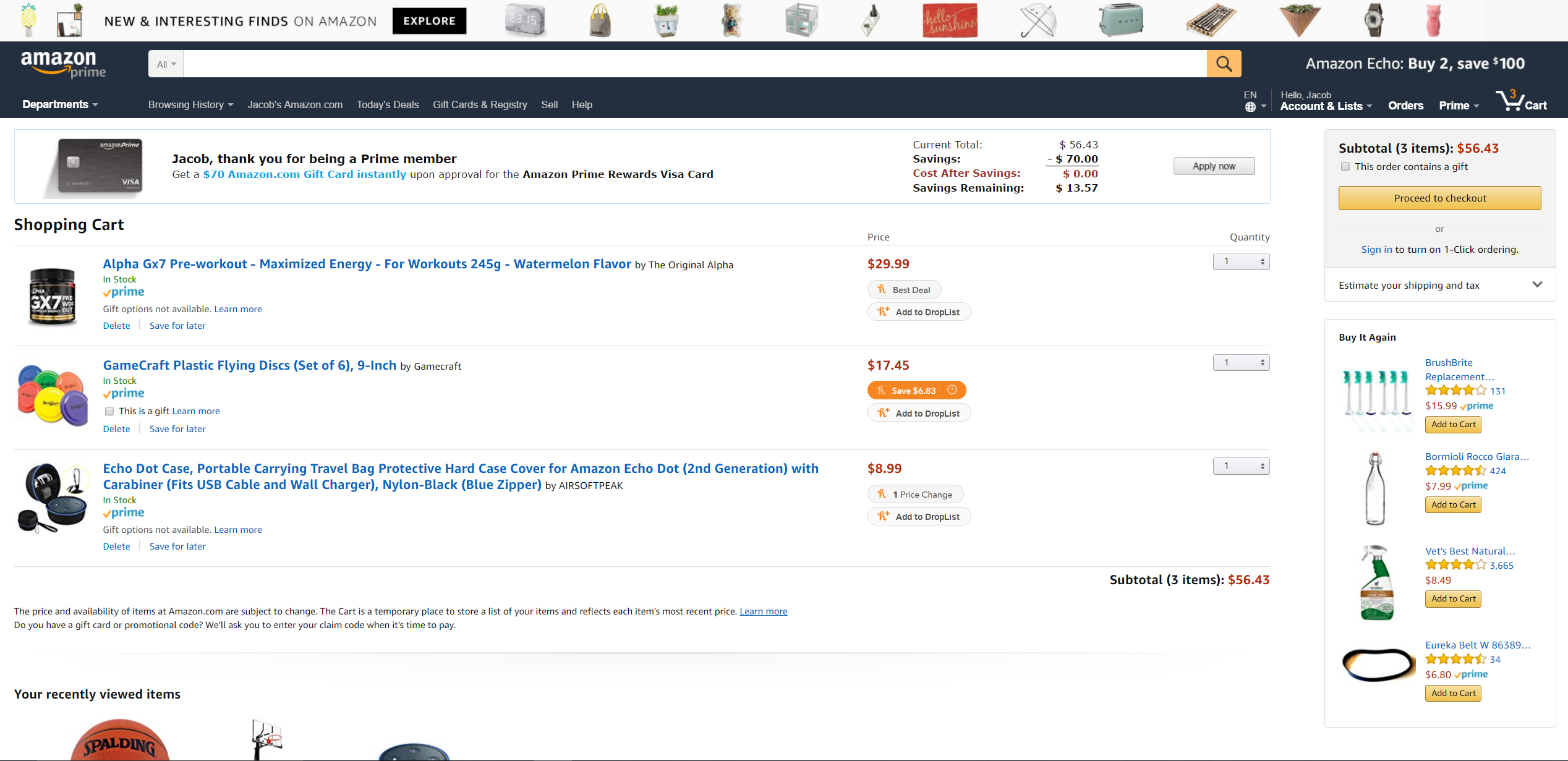Open the teal toaster find in top banner
The width and height of the screenshot is (1568, 761).
1120,20
